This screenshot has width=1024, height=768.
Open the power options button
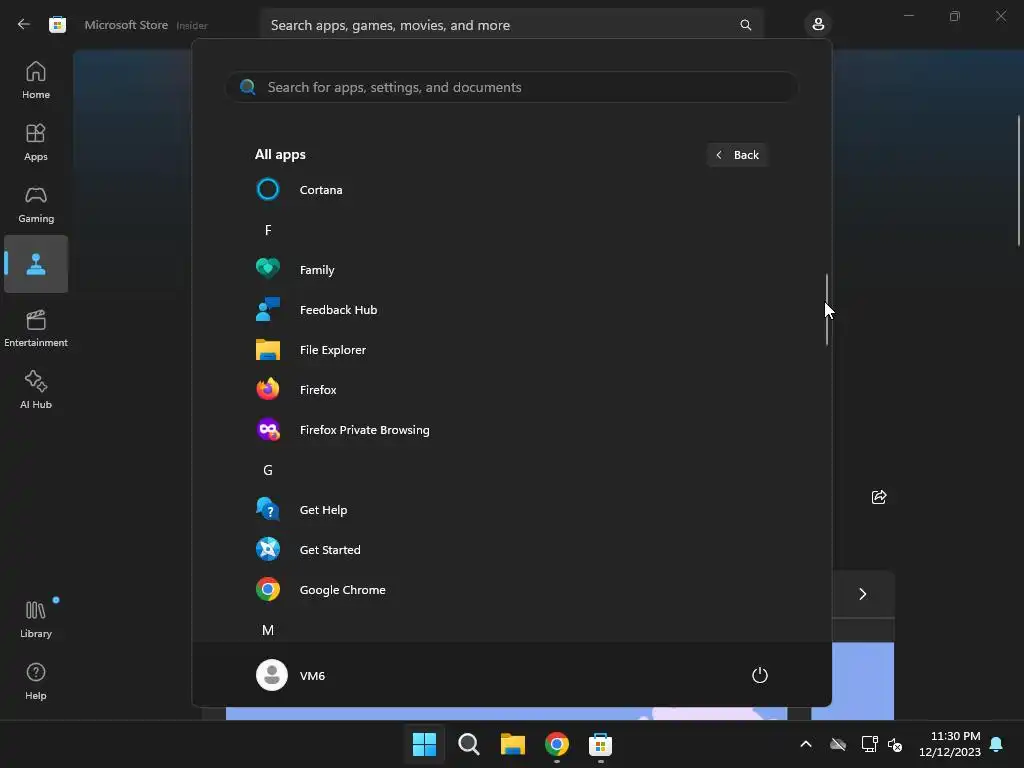(760, 675)
